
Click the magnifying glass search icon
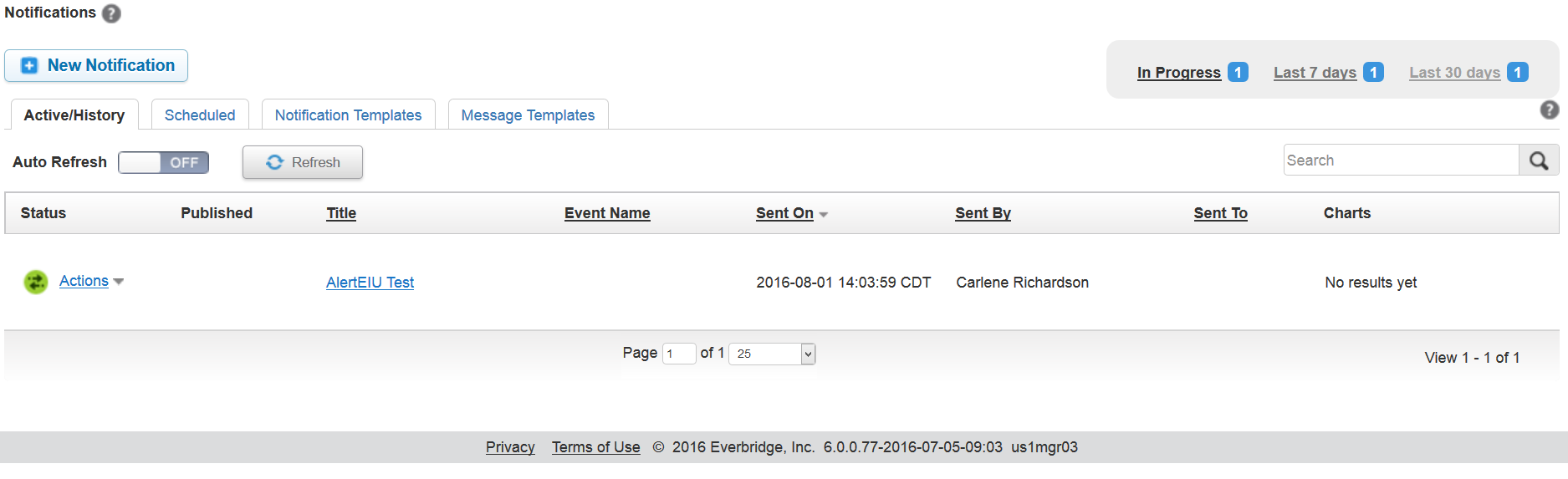pyautogui.click(x=1538, y=161)
